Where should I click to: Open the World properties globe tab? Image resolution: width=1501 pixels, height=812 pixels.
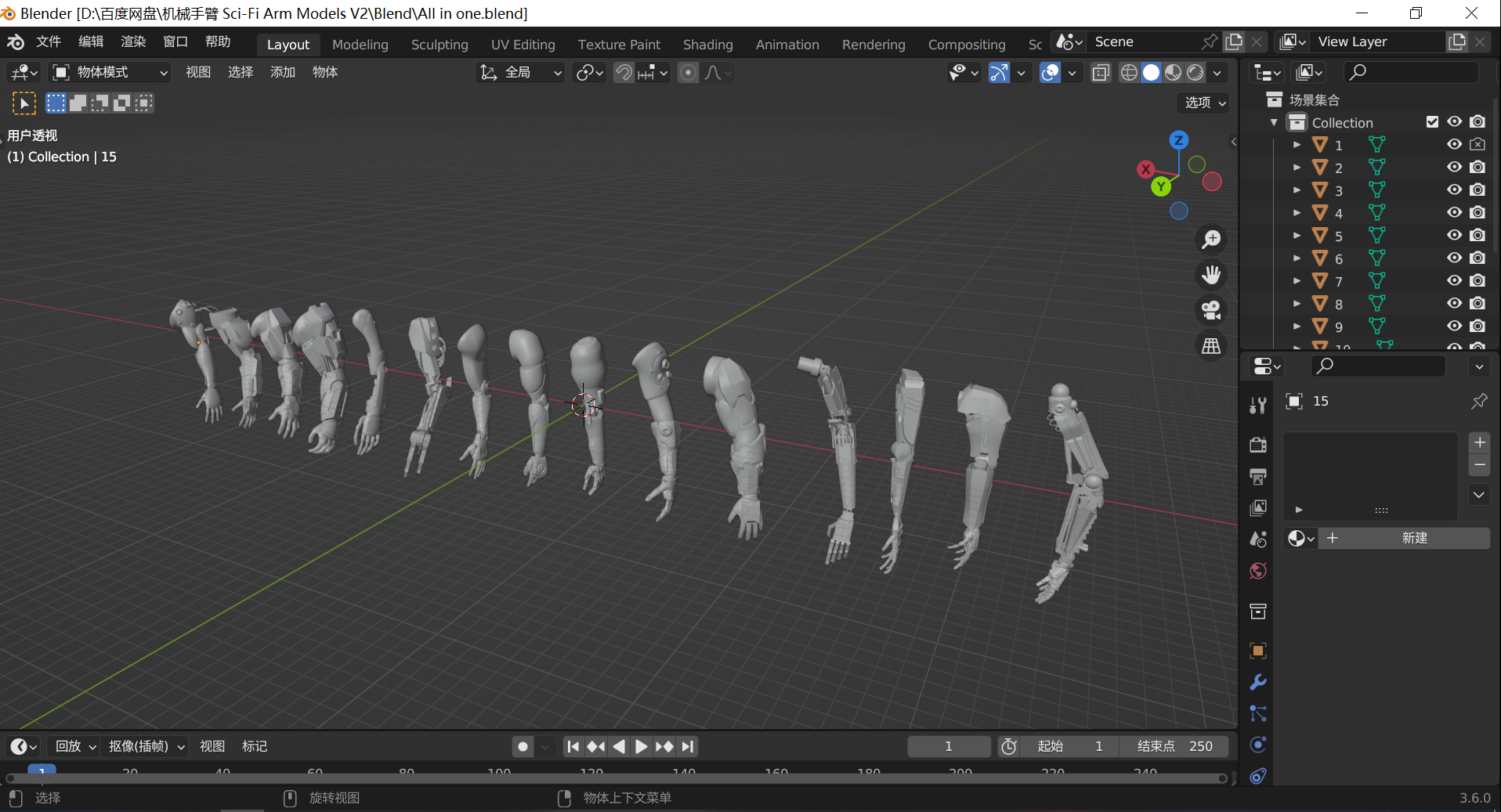[x=1258, y=571]
